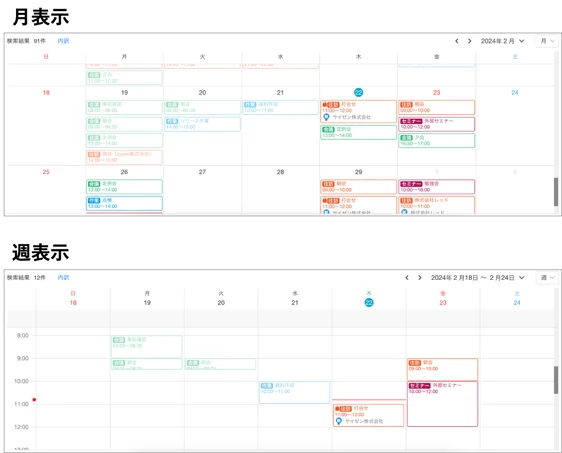Open blue 13:00 work event on Feb 26
Screen dimensions: 562x453
point(124,203)
